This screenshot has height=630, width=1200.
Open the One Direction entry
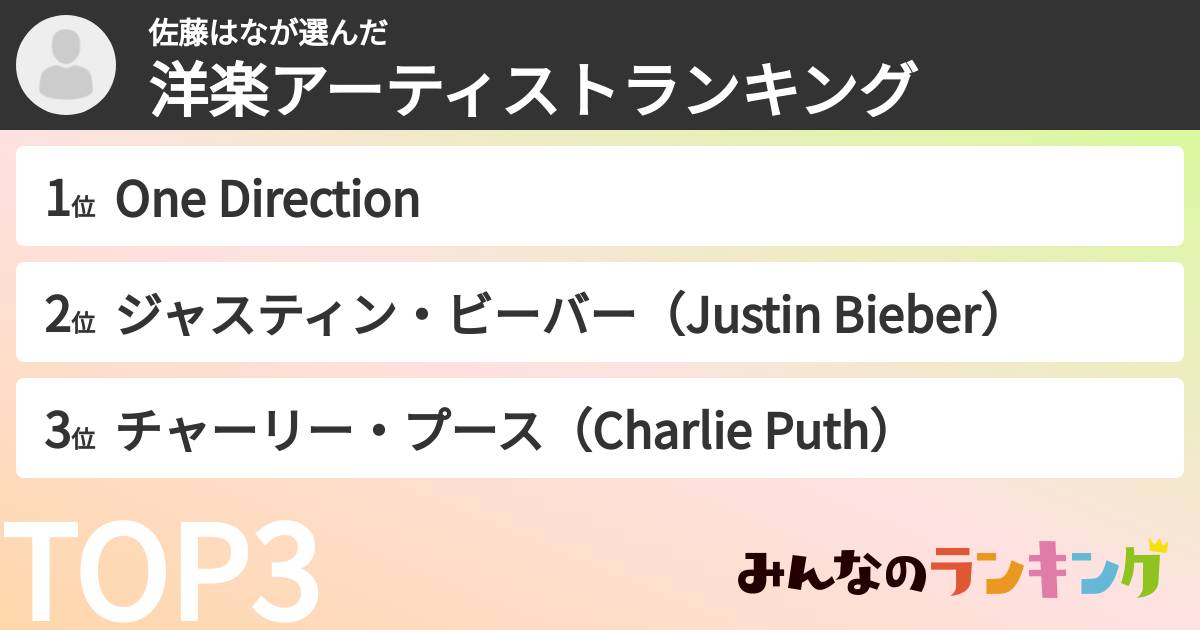pos(267,199)
